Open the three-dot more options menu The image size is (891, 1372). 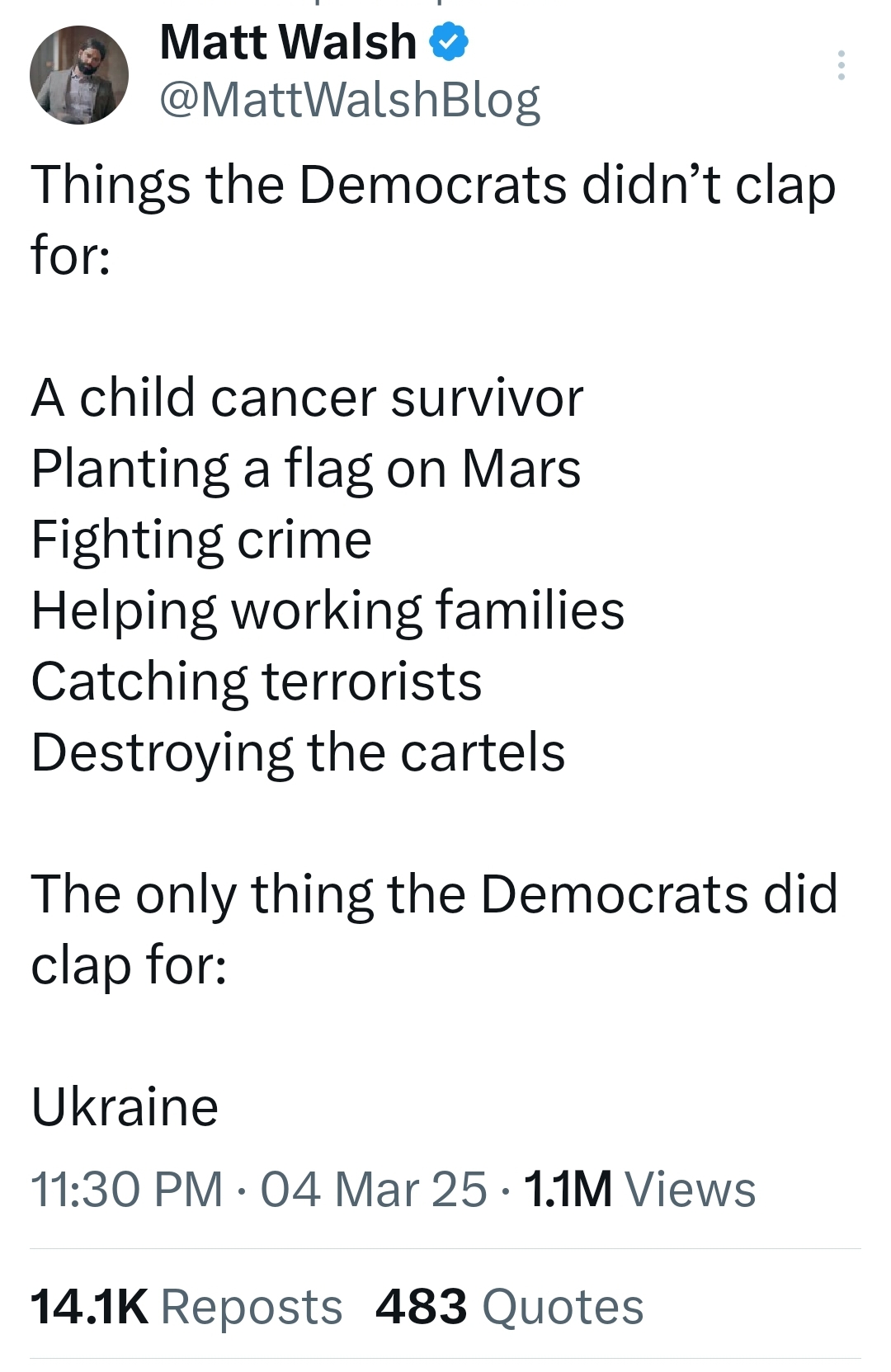[x=841, y=65]
